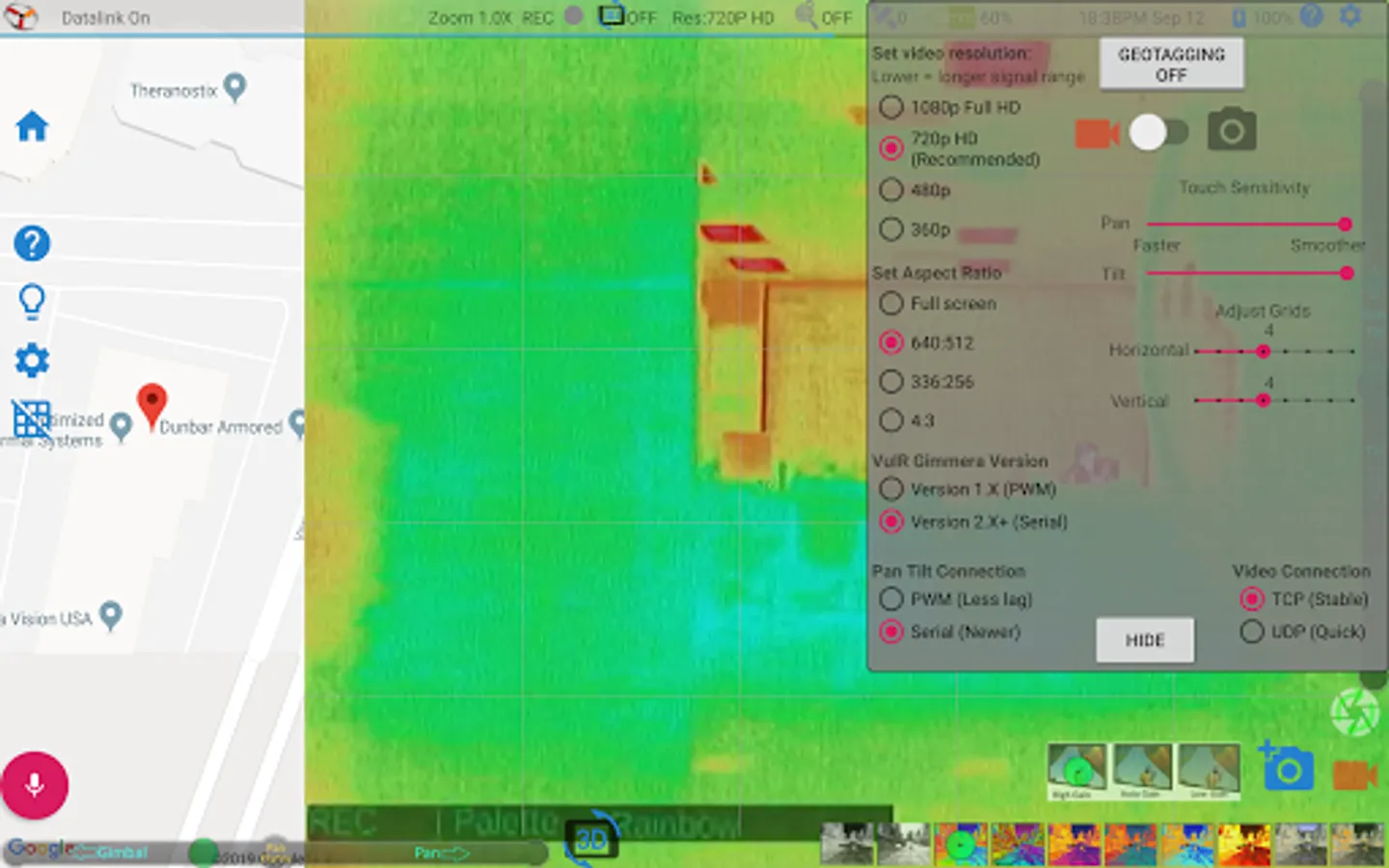1389x868 pixels.
Task: Tap the blue Home icon
Action: 32,126
